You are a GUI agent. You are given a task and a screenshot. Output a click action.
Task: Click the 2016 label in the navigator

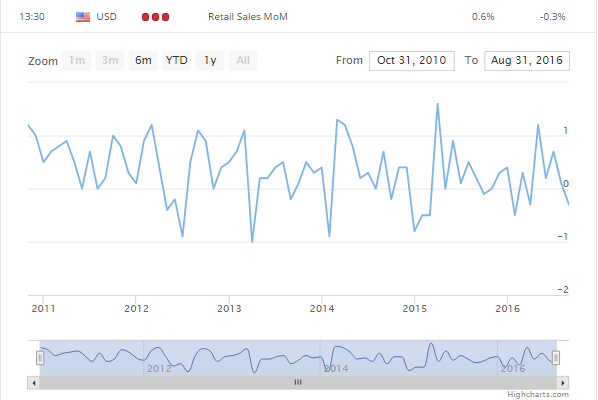click(x=513, y=369)
